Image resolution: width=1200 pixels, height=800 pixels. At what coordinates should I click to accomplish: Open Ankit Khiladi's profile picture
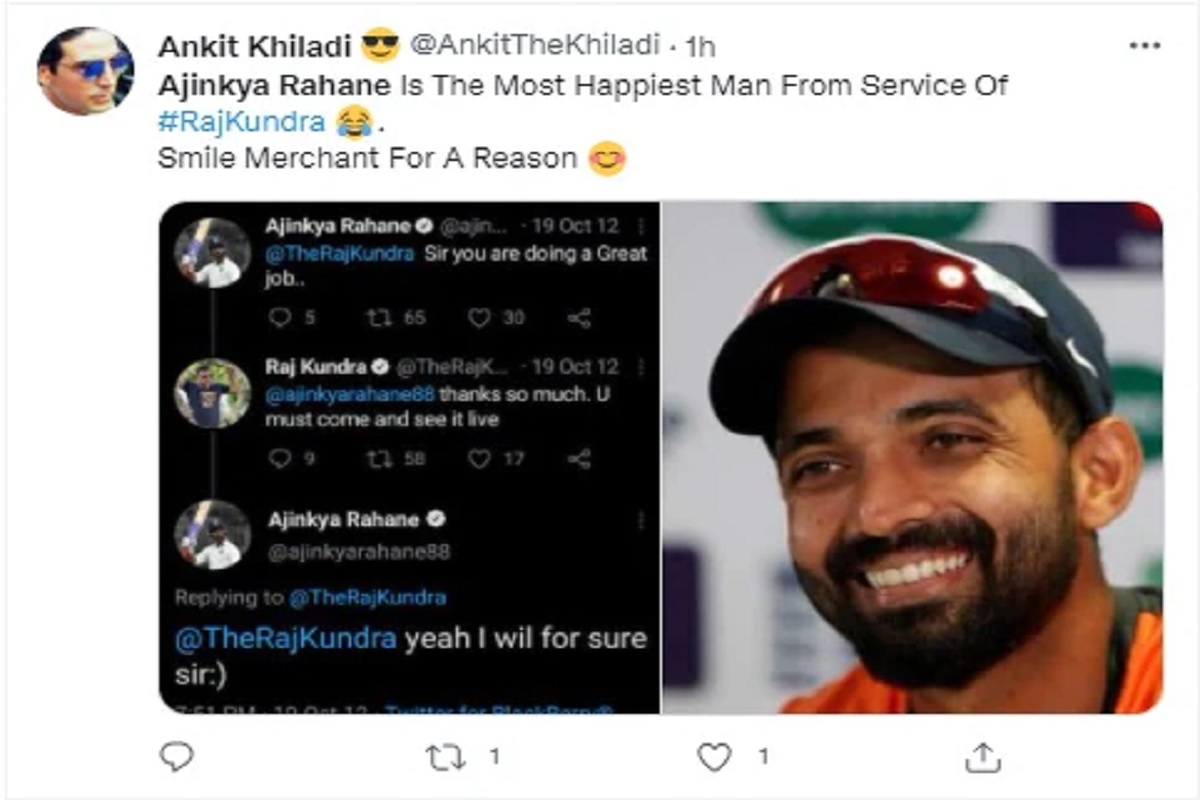tap(85, 71)
